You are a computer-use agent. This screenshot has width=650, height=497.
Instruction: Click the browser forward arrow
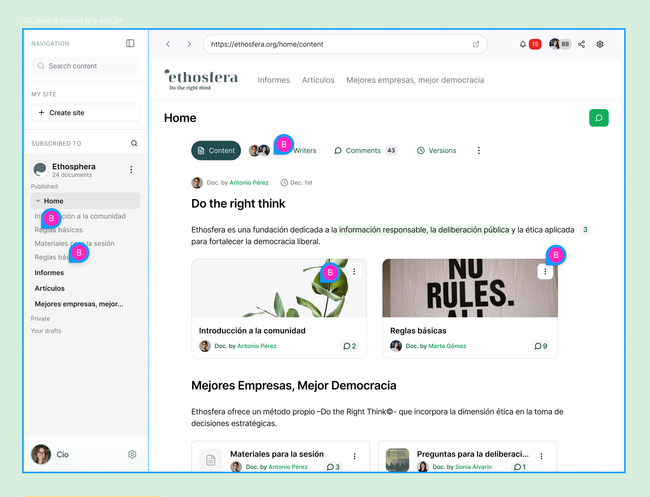click(x=187, y=44)
